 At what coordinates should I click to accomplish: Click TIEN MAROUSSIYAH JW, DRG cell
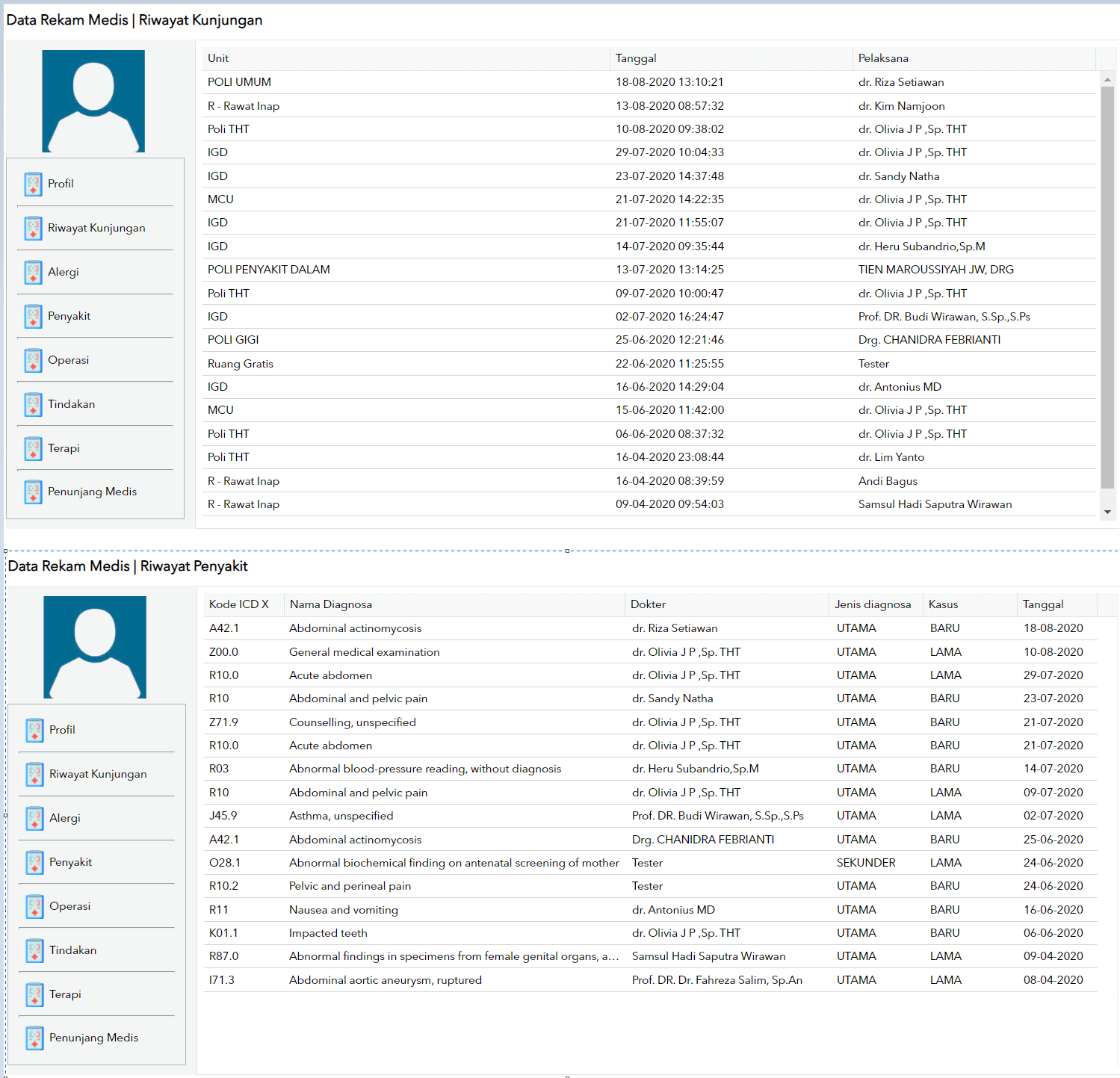pos(935,270)
